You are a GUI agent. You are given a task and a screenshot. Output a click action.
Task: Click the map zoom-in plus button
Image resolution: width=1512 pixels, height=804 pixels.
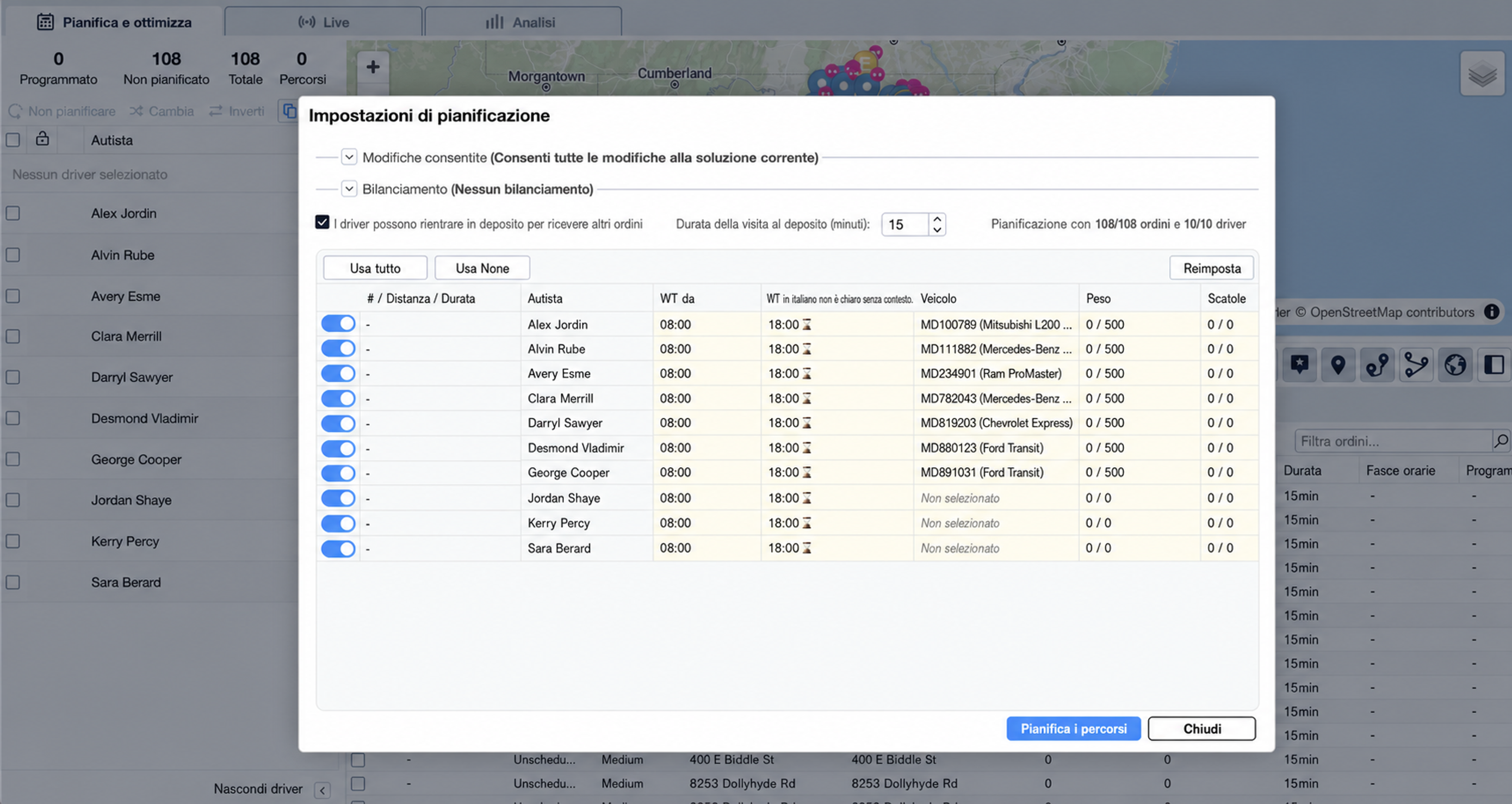[x=373, y=67]
